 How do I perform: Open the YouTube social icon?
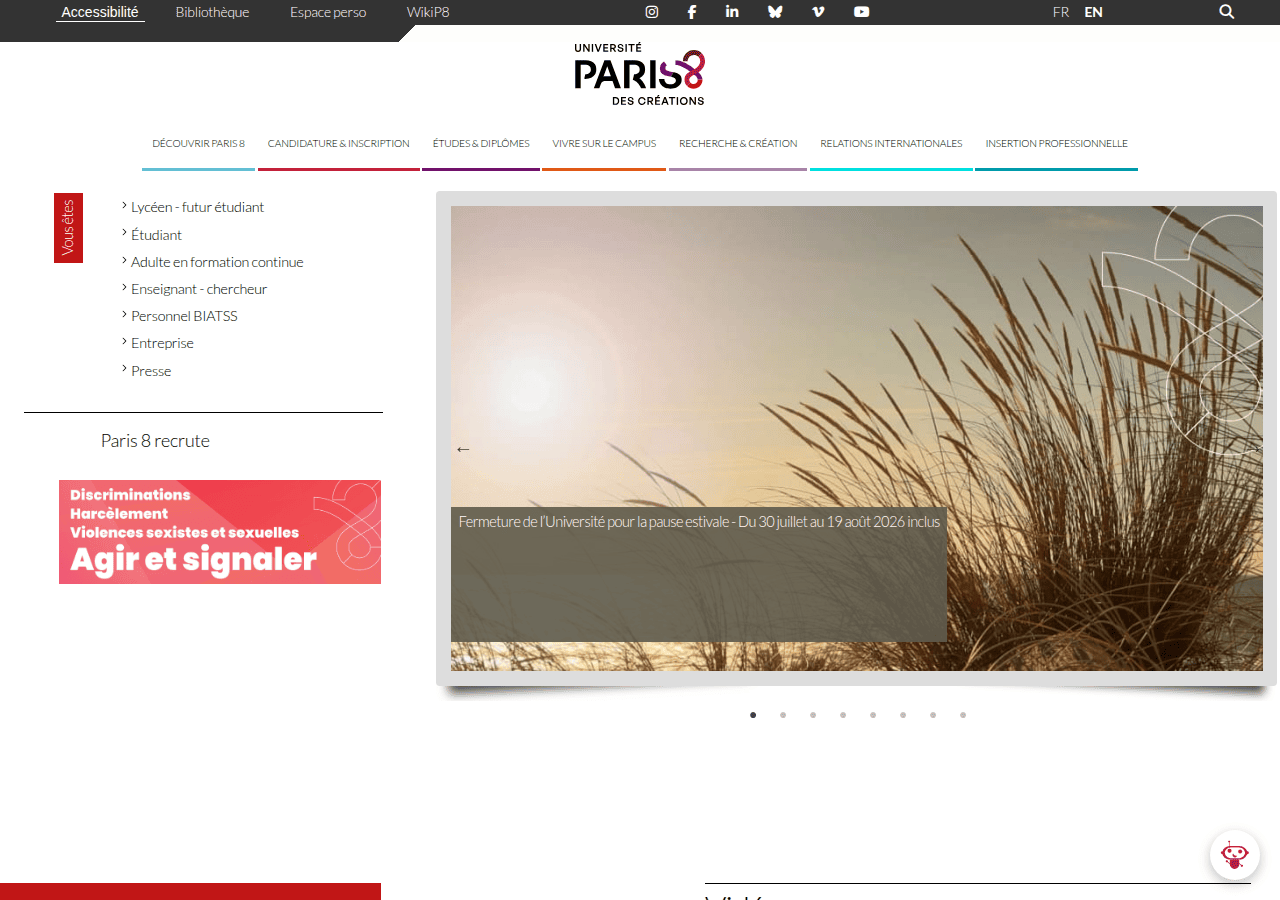(x=862, y=12)
